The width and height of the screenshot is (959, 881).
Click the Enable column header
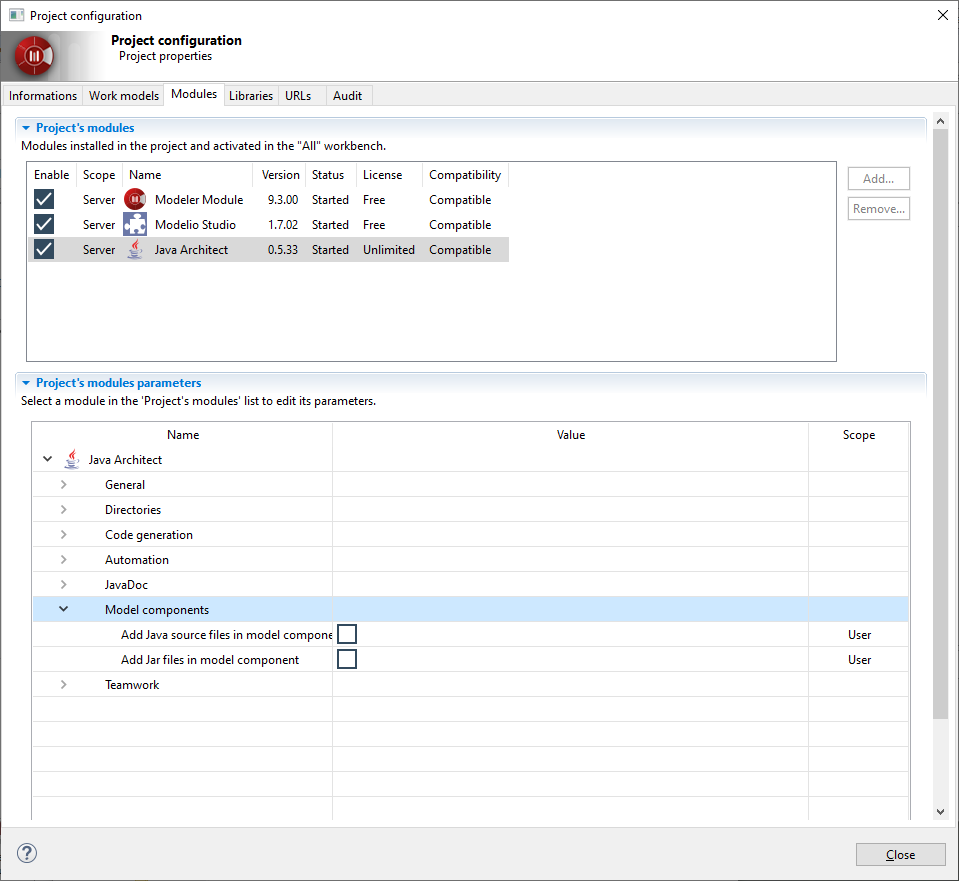tap(52, 175)
